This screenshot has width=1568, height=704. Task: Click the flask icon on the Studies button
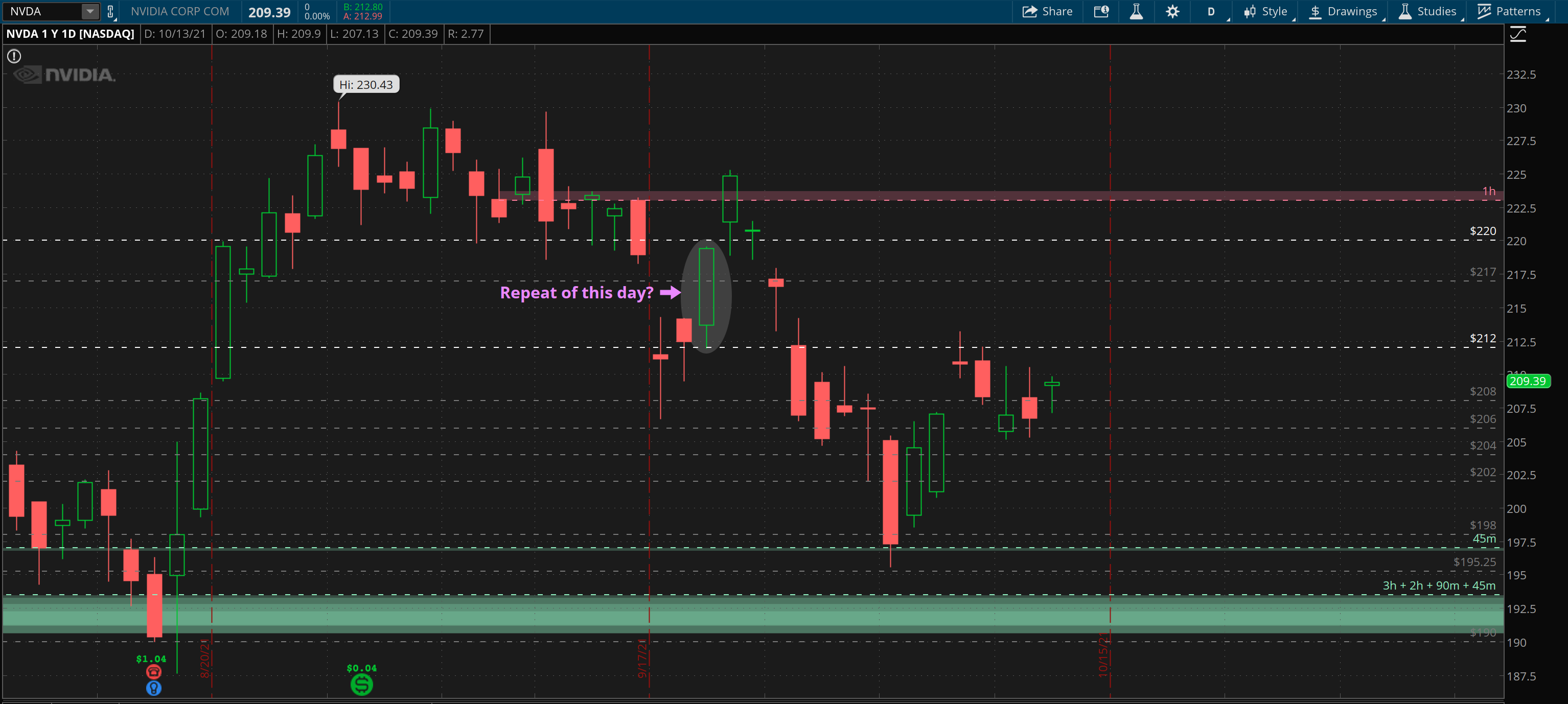[1405, 11]
